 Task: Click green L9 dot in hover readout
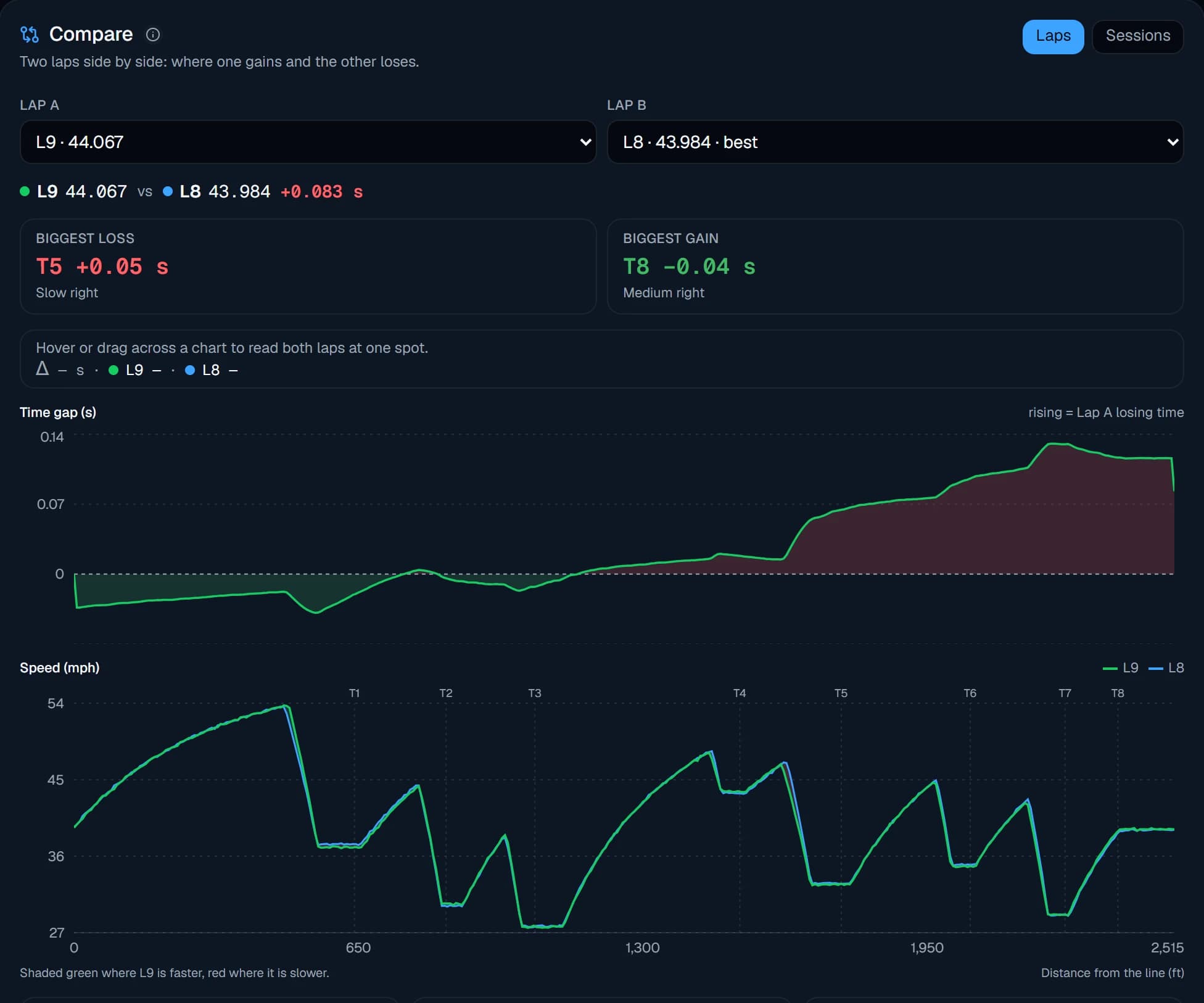click(113, 370)
